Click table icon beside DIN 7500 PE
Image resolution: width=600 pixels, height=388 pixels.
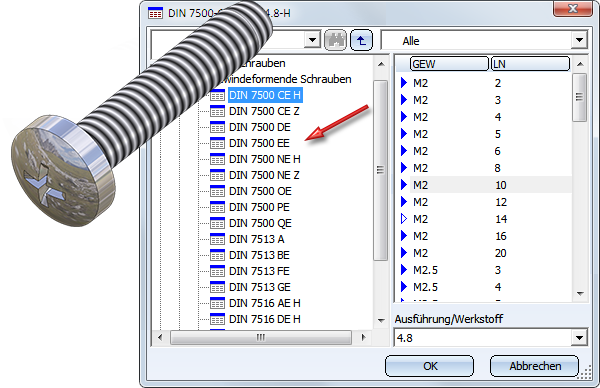pyautogui.click(x=217, y=207)
